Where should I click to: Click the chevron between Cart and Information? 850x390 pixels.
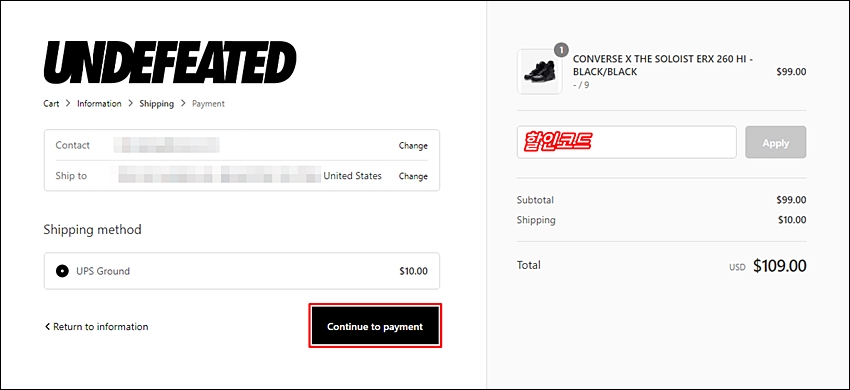(x=68, y=103)
